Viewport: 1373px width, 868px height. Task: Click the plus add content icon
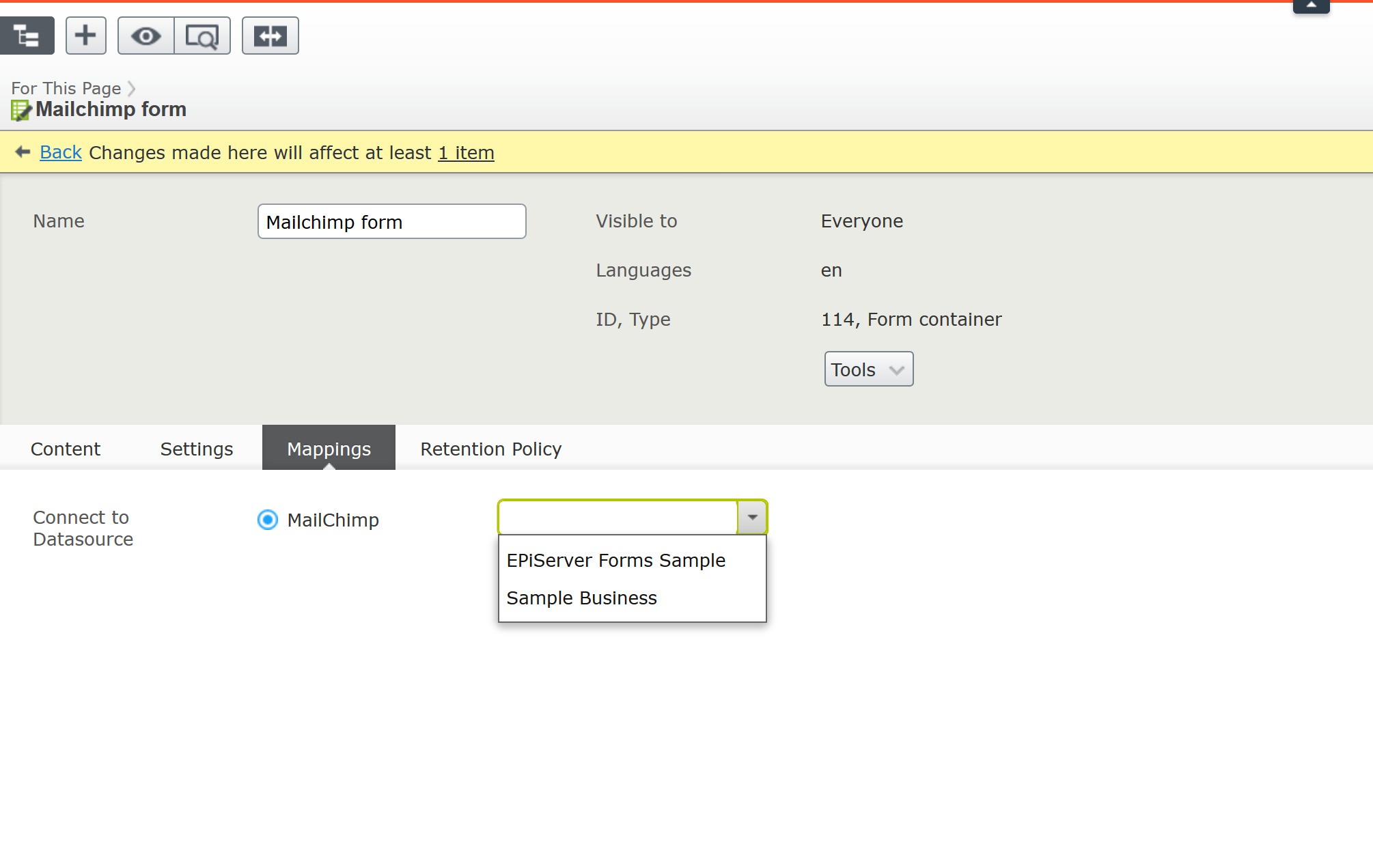[85, 36]
